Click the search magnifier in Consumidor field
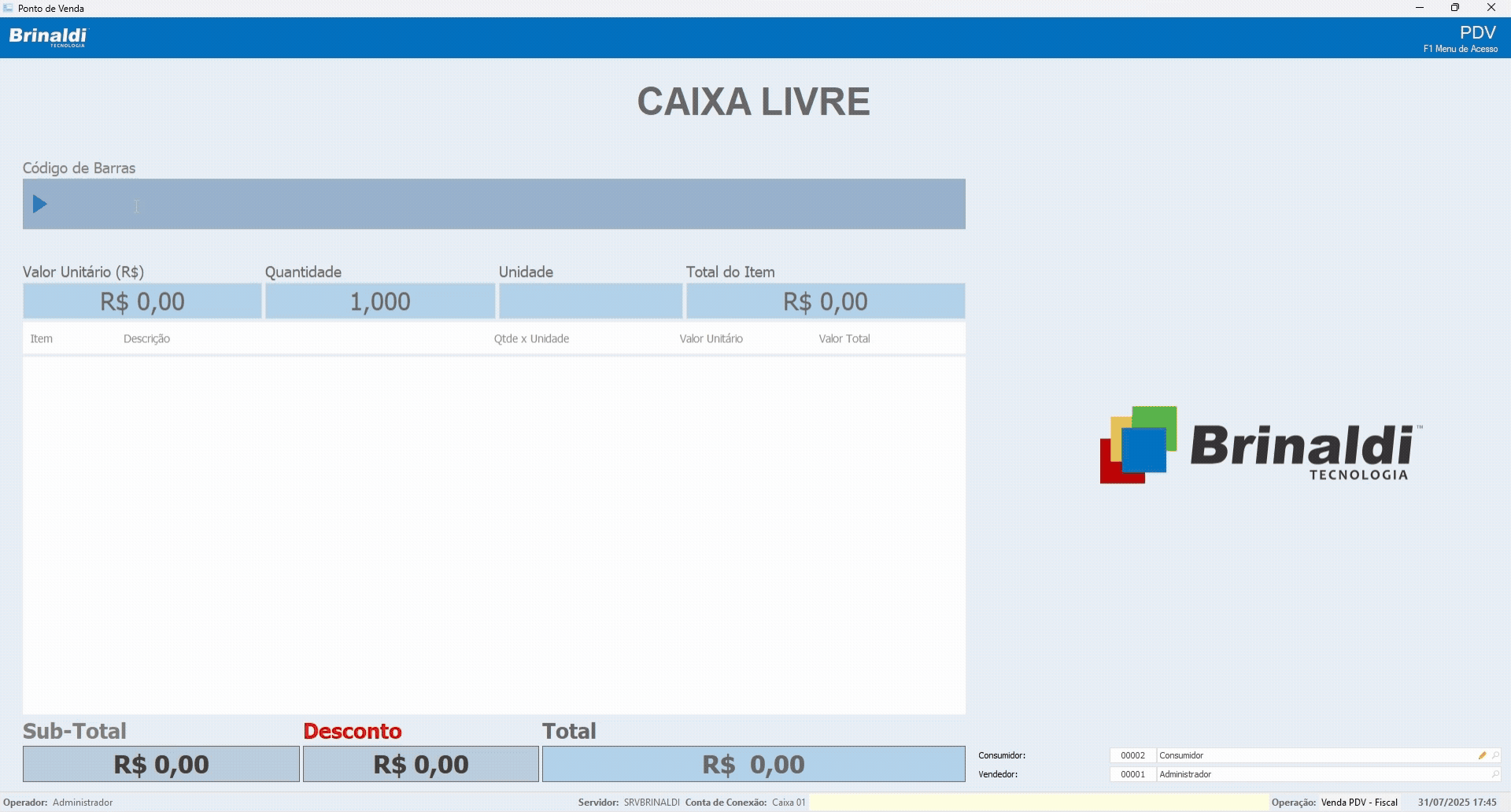 [1495, 755]
